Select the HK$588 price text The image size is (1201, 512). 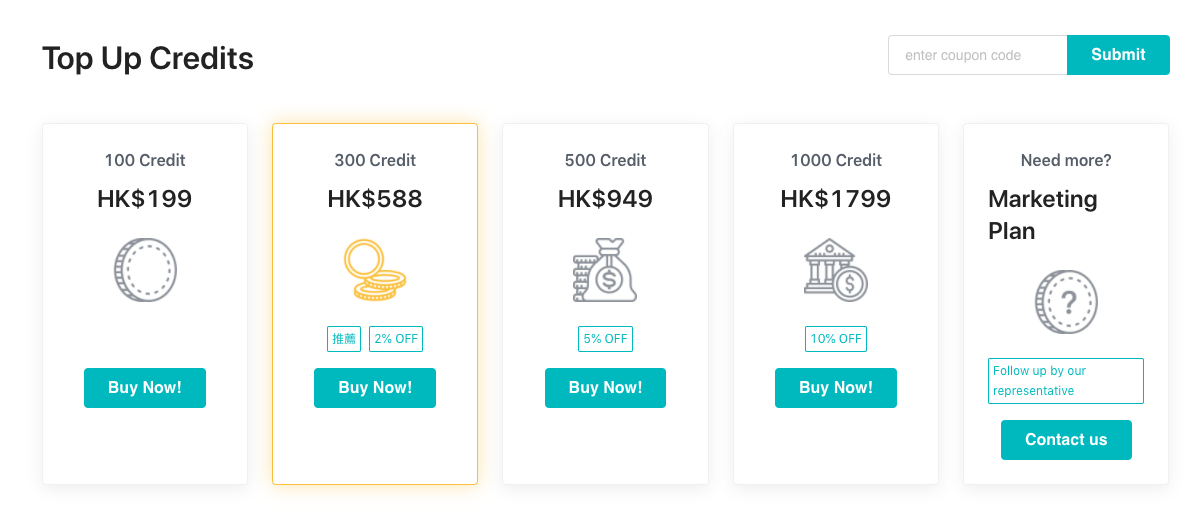coord(375,199)
